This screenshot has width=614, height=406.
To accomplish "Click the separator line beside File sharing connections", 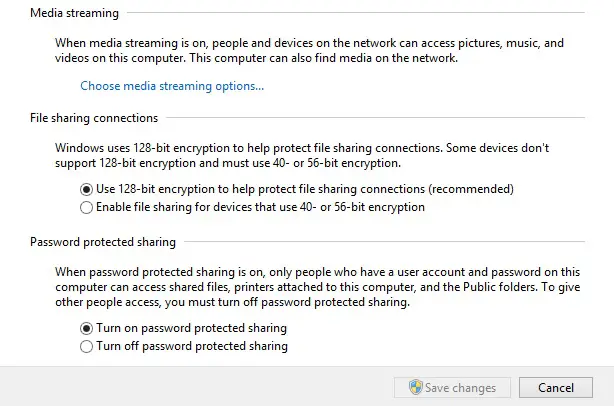I will (x=376, y=117).
